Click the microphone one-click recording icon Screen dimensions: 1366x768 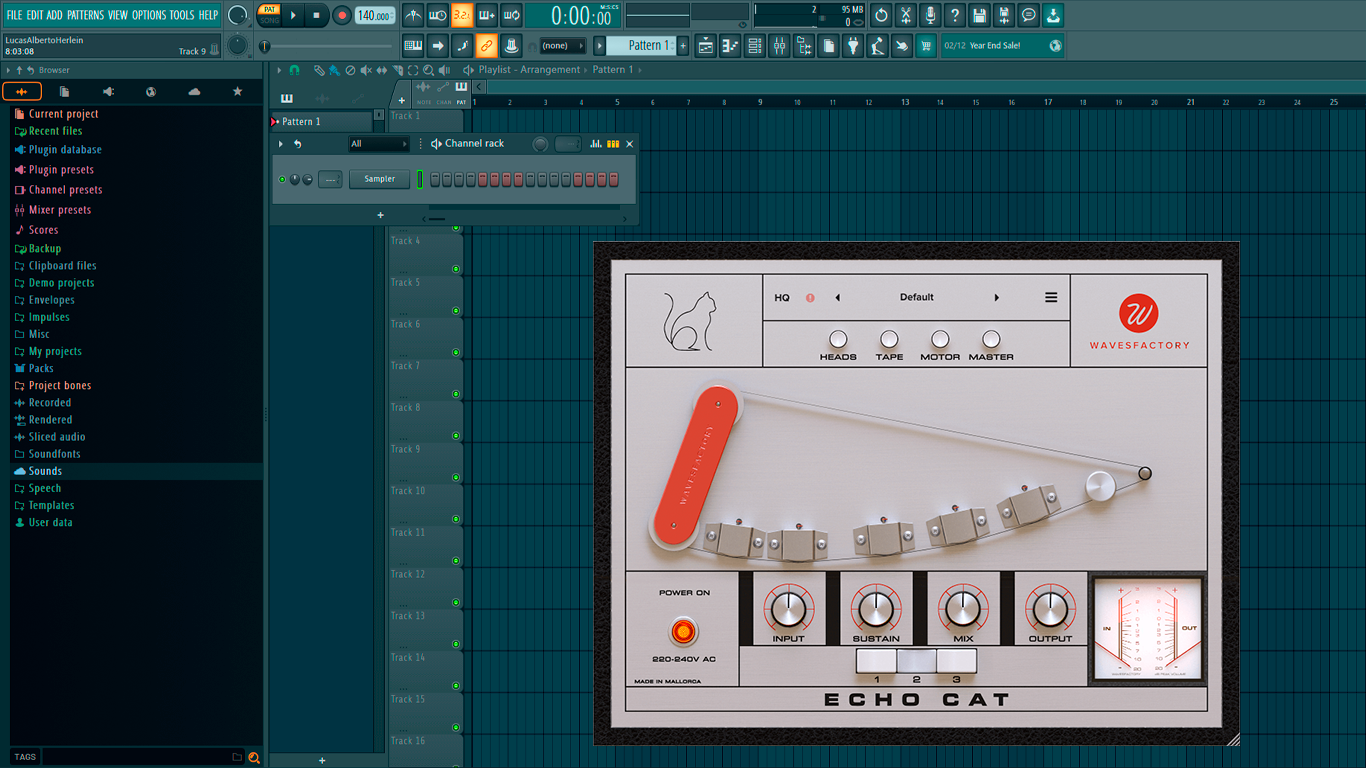click(x=930, y=15)
